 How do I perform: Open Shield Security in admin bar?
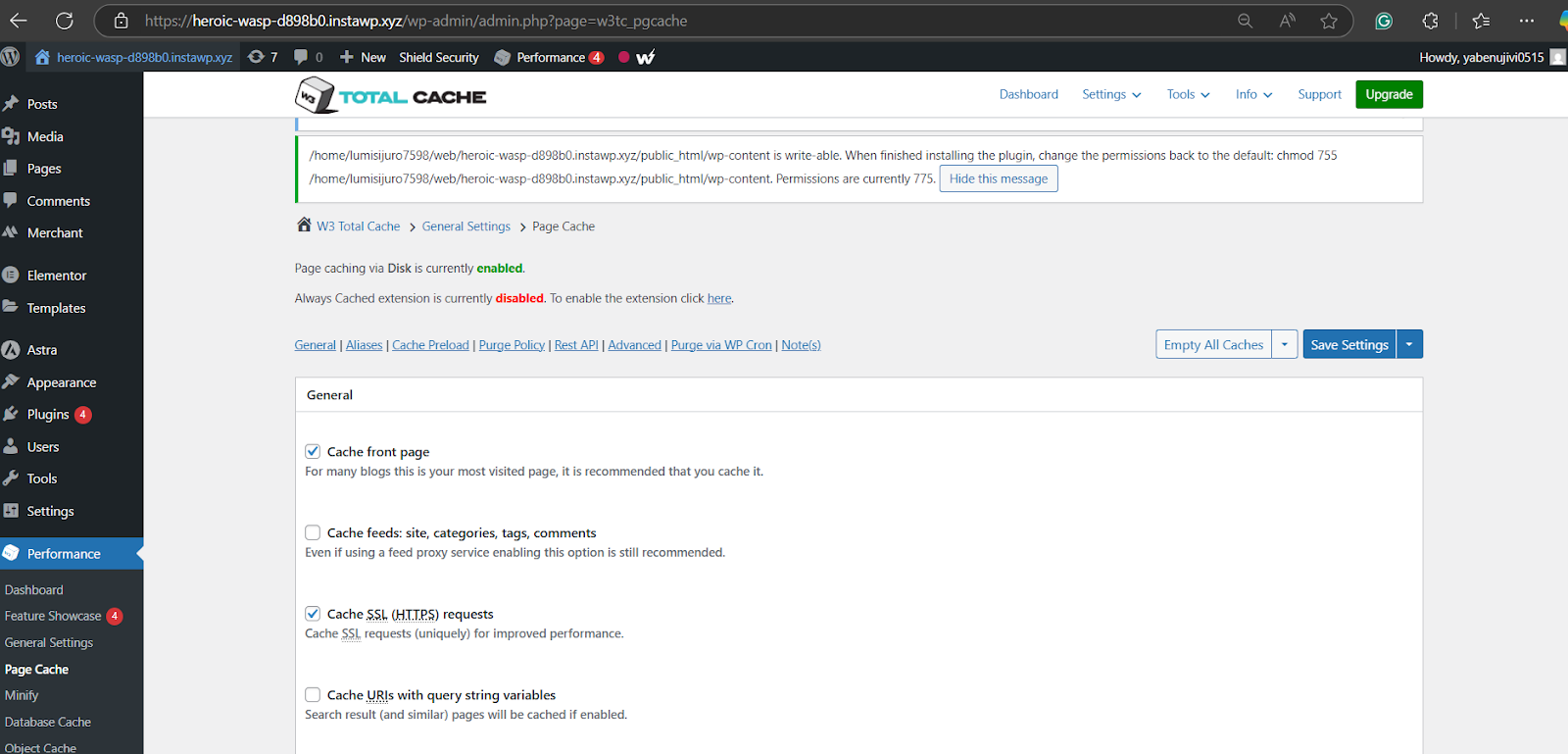coord(439,57)
